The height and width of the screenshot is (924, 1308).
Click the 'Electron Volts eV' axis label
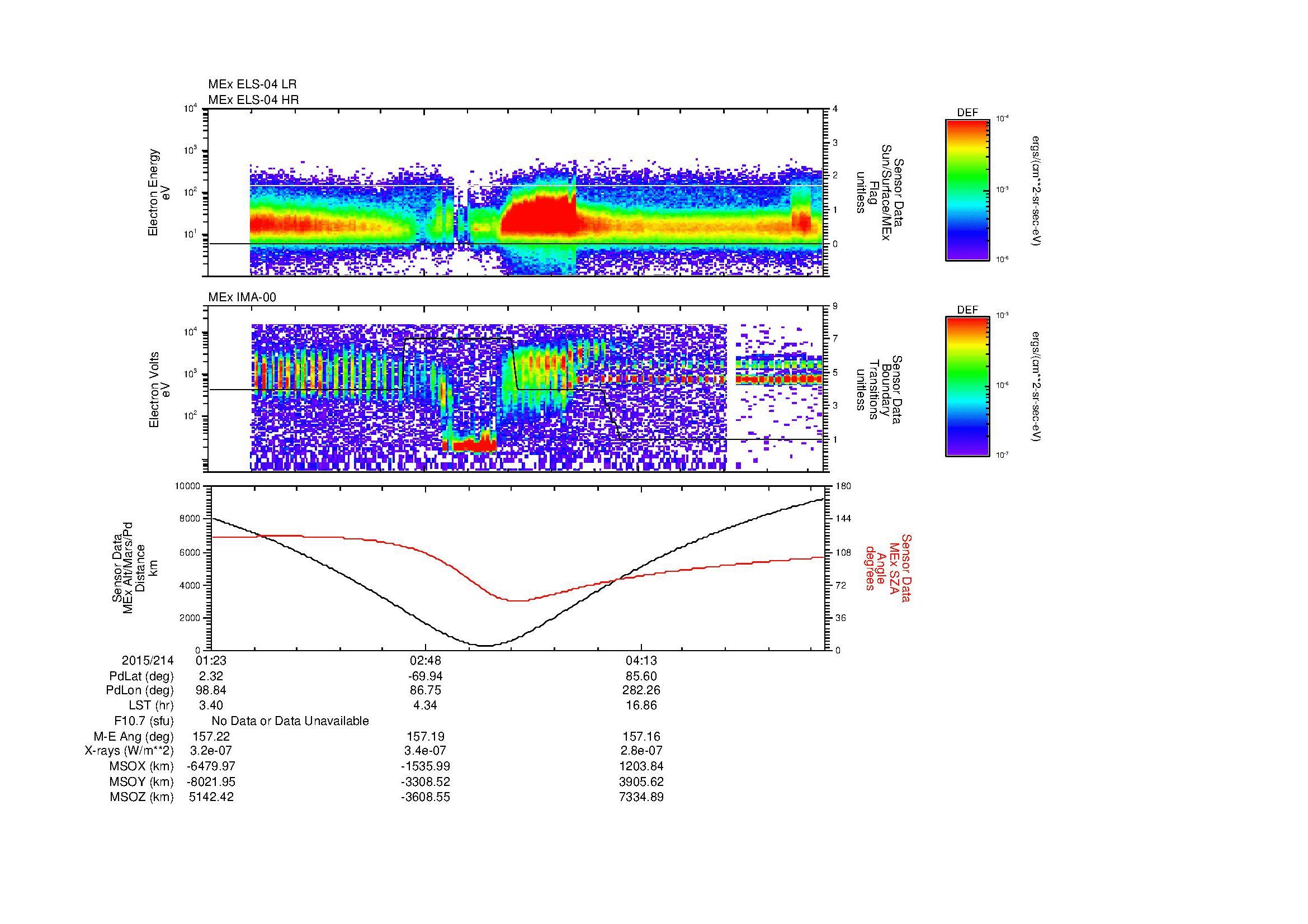point(159,390)
